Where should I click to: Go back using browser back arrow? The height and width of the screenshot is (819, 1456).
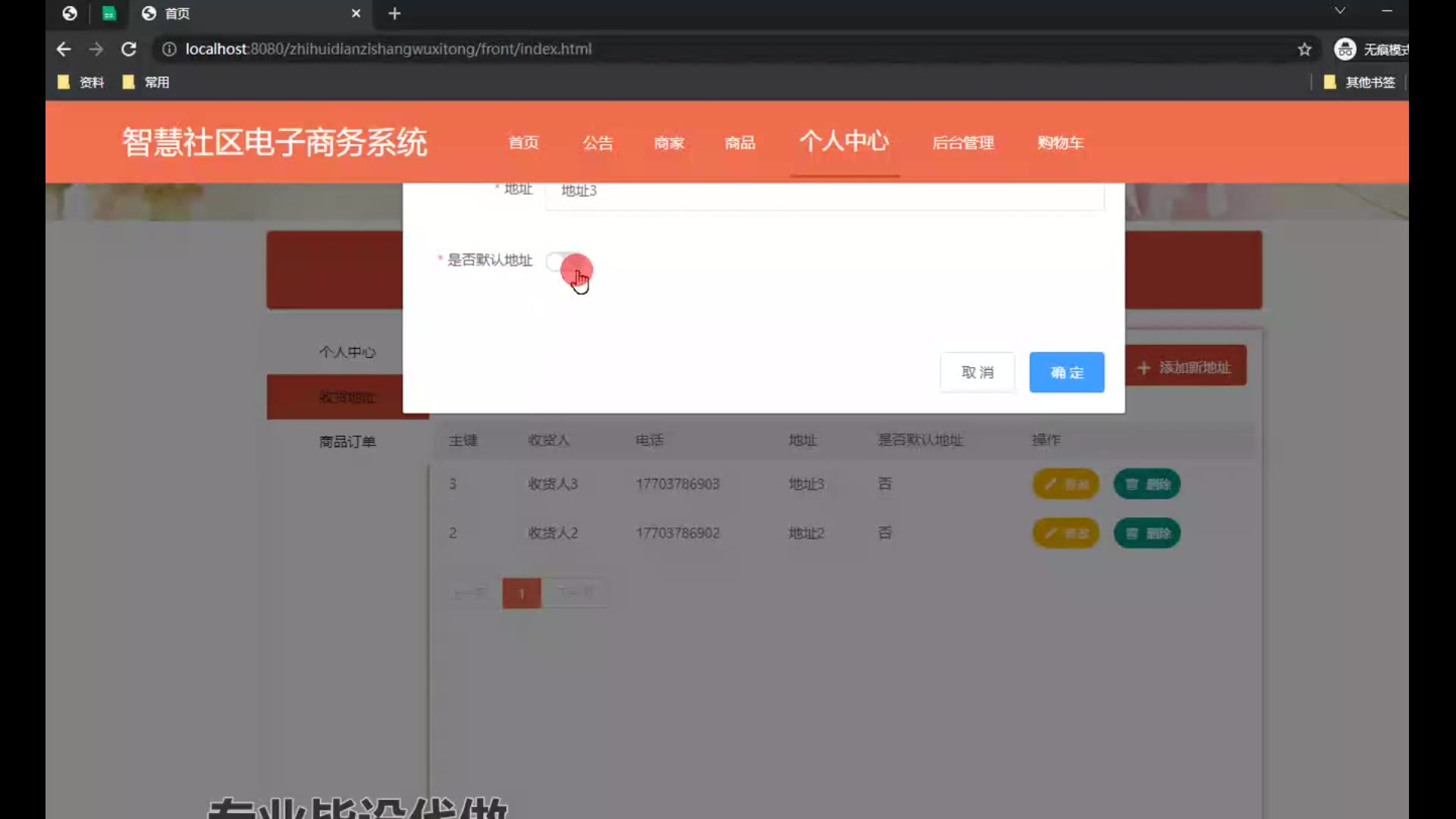point(64,49)
